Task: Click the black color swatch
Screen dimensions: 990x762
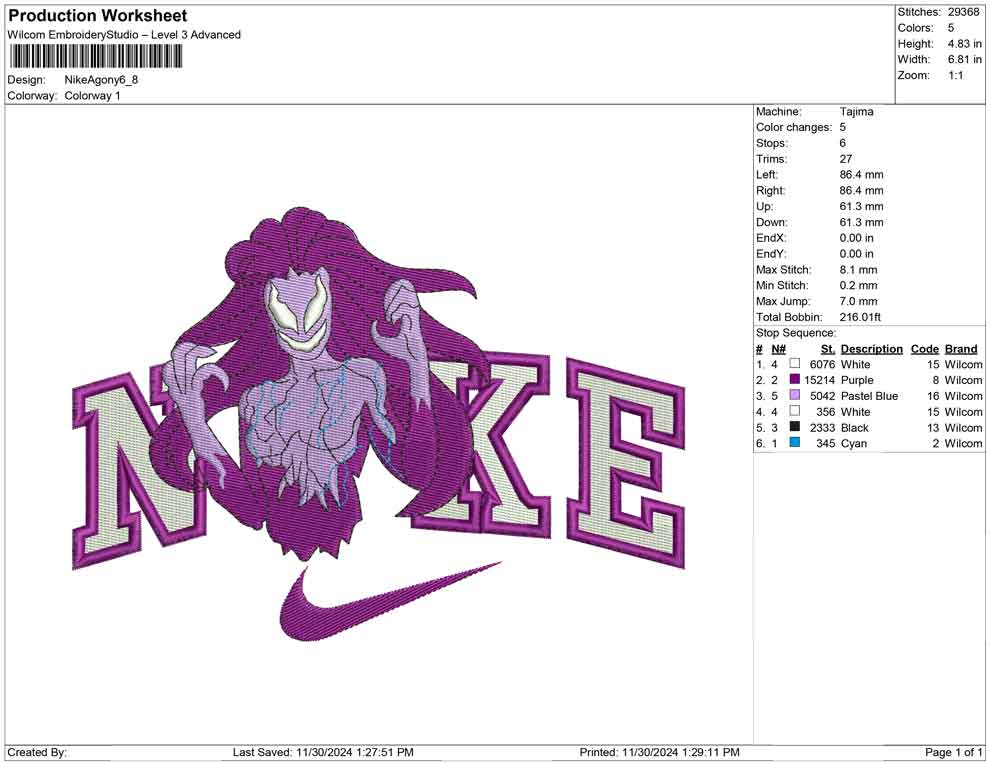Action: click(795, 427)
